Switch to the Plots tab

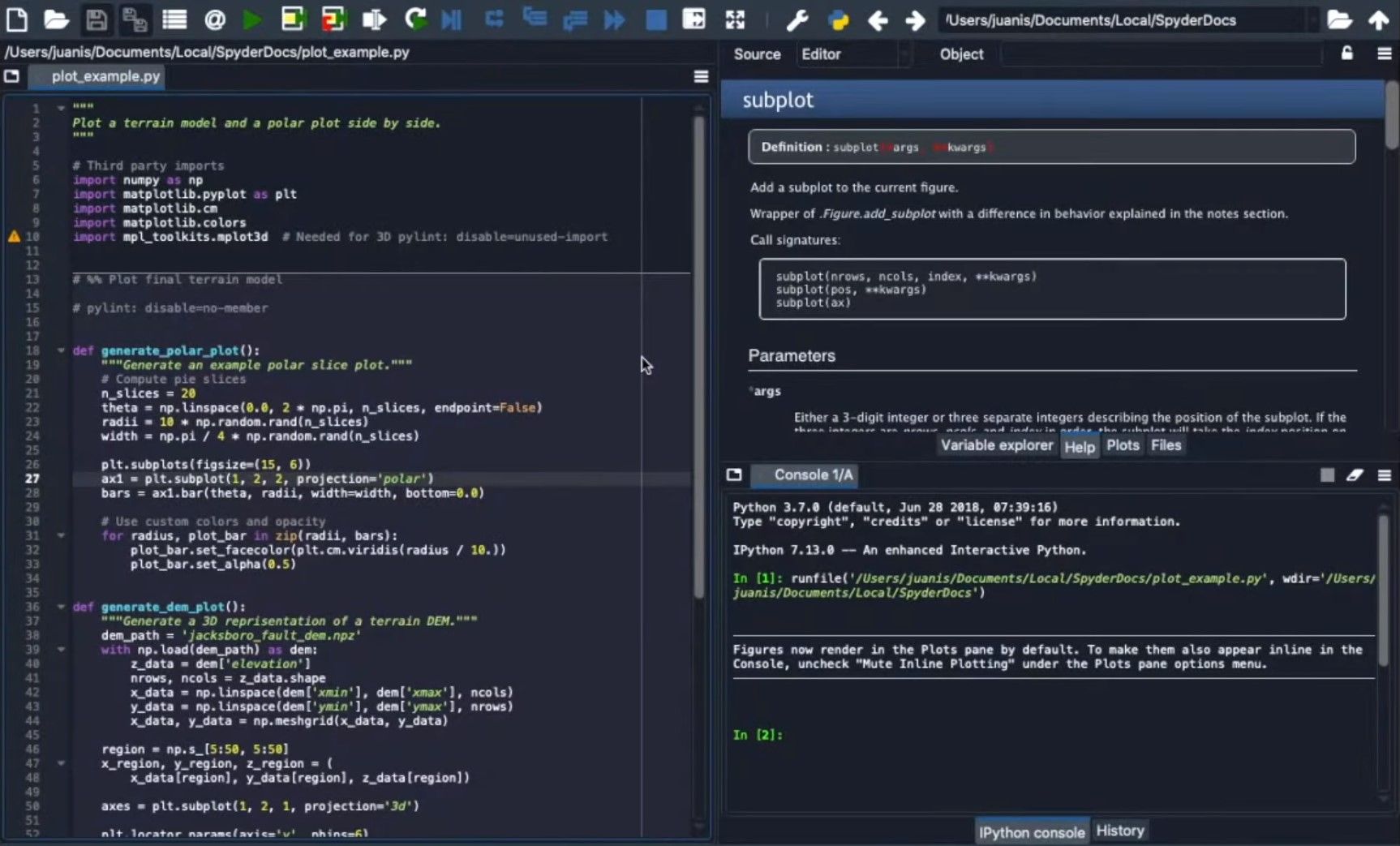click(x=1123, y=445)
